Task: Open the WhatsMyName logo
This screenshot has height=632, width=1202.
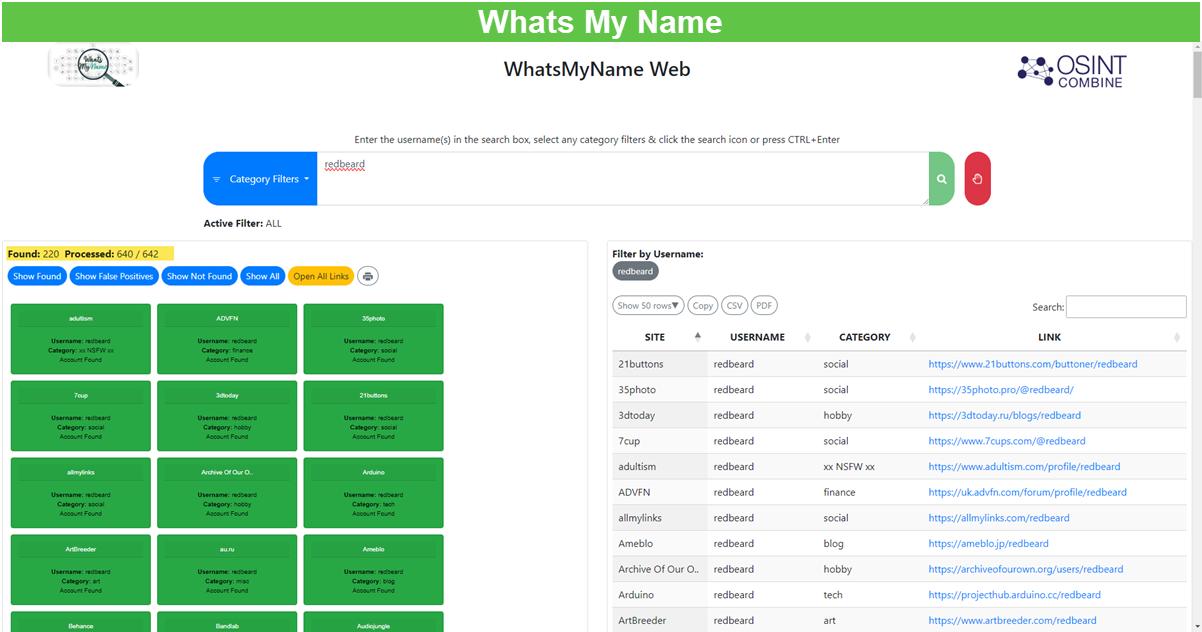Action: pyautogui.click(x=93, y=66)
